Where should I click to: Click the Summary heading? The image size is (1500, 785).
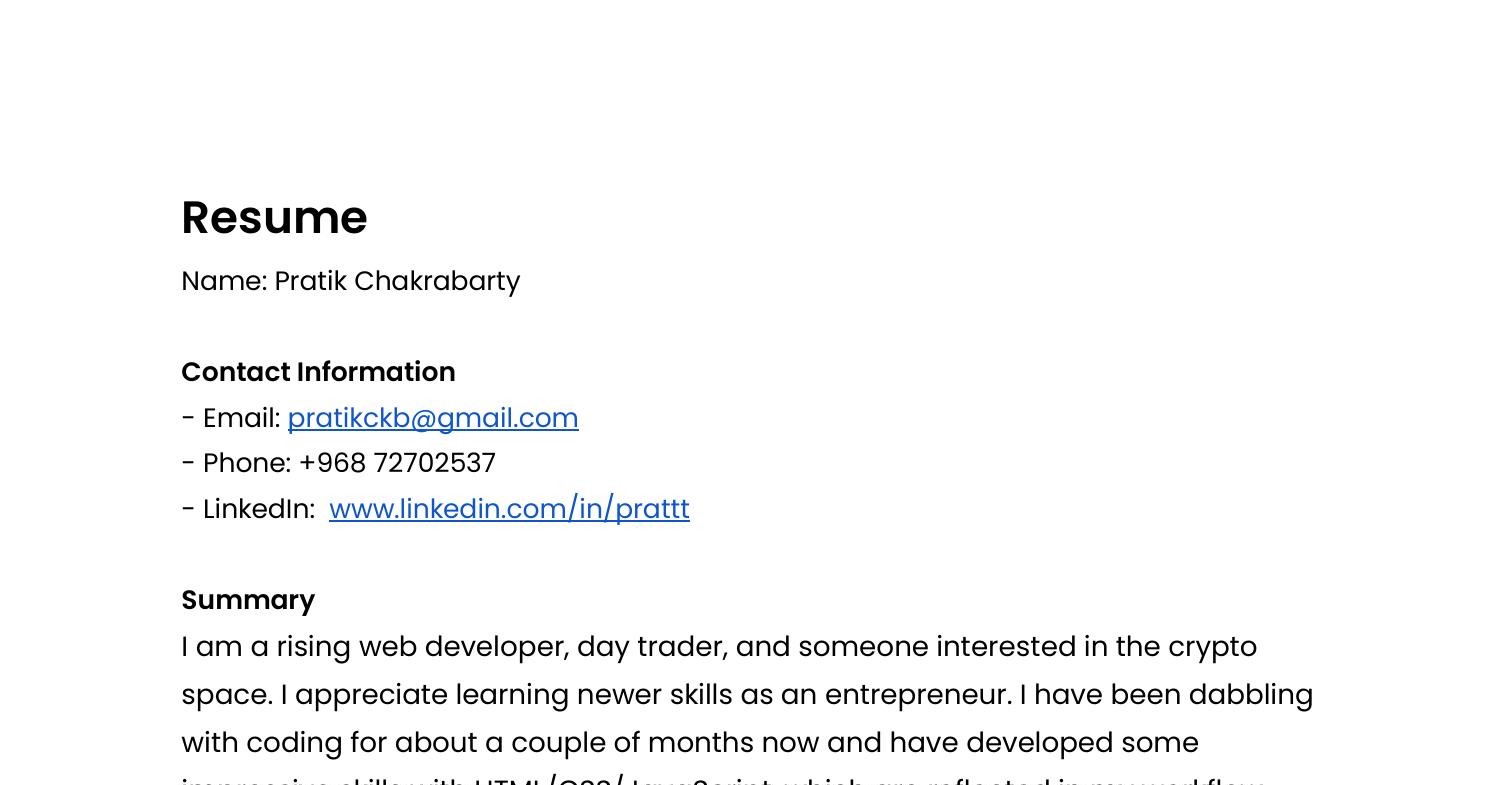248,600
